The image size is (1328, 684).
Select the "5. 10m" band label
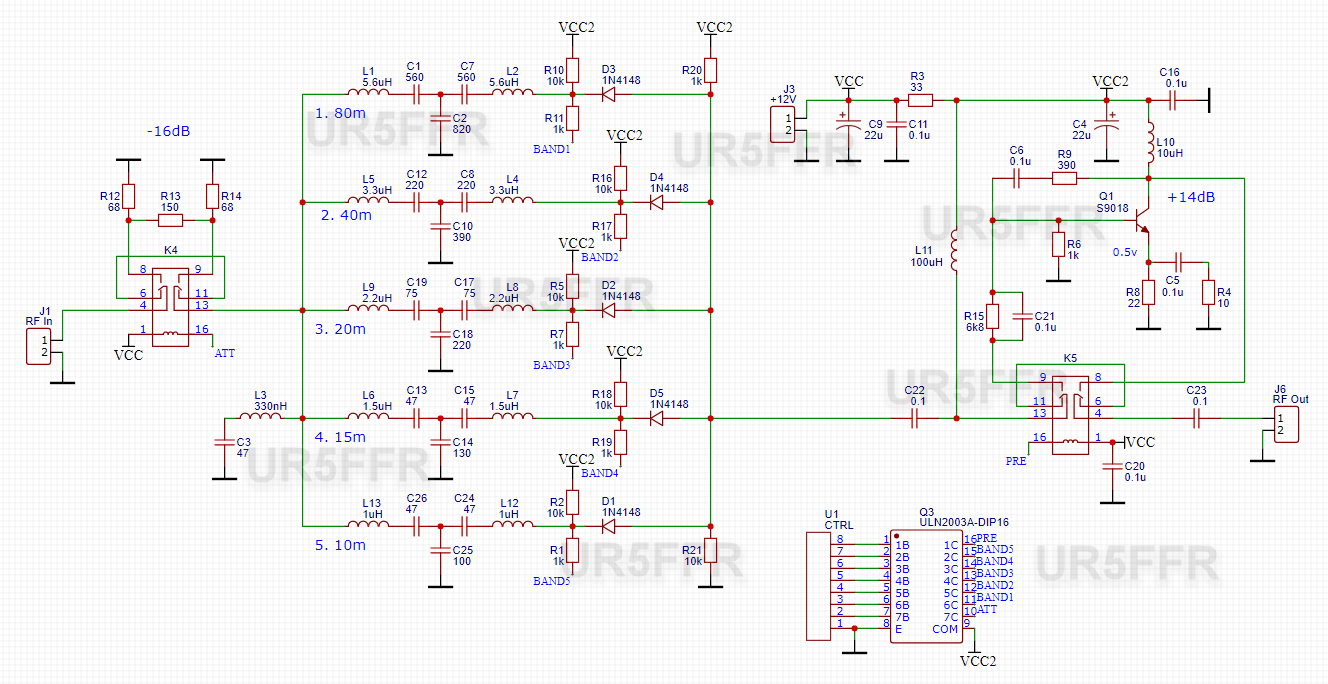(341, 545)
